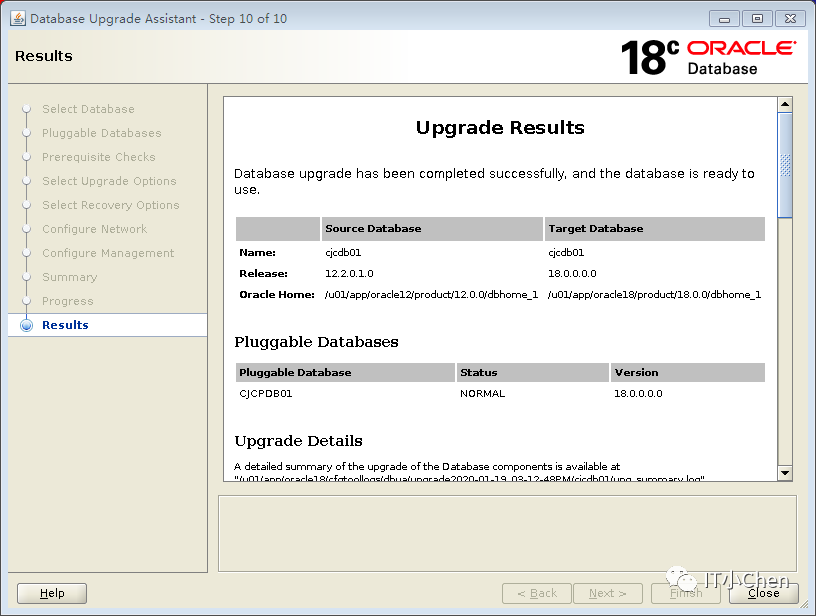Click the Name: row label
This screenshot has width=816, height=616.
tap(257, 253)
